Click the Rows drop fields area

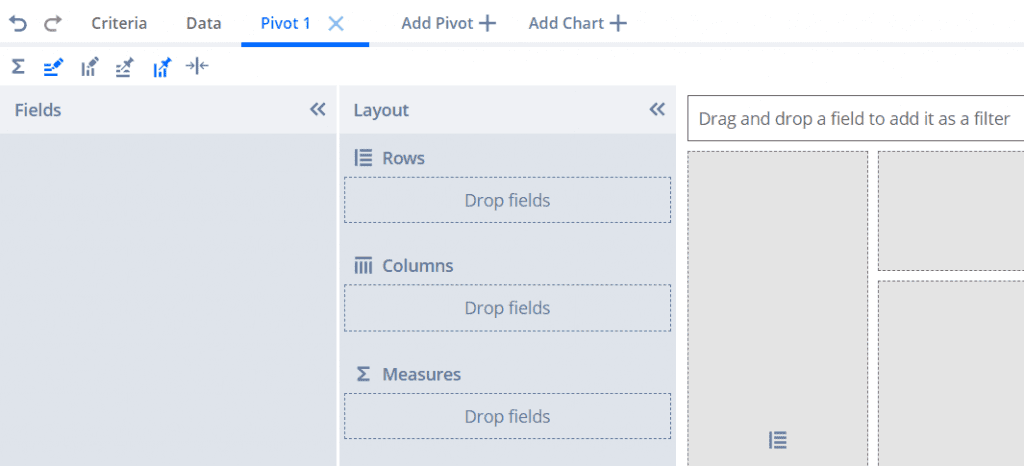click(x=507, y=200)
